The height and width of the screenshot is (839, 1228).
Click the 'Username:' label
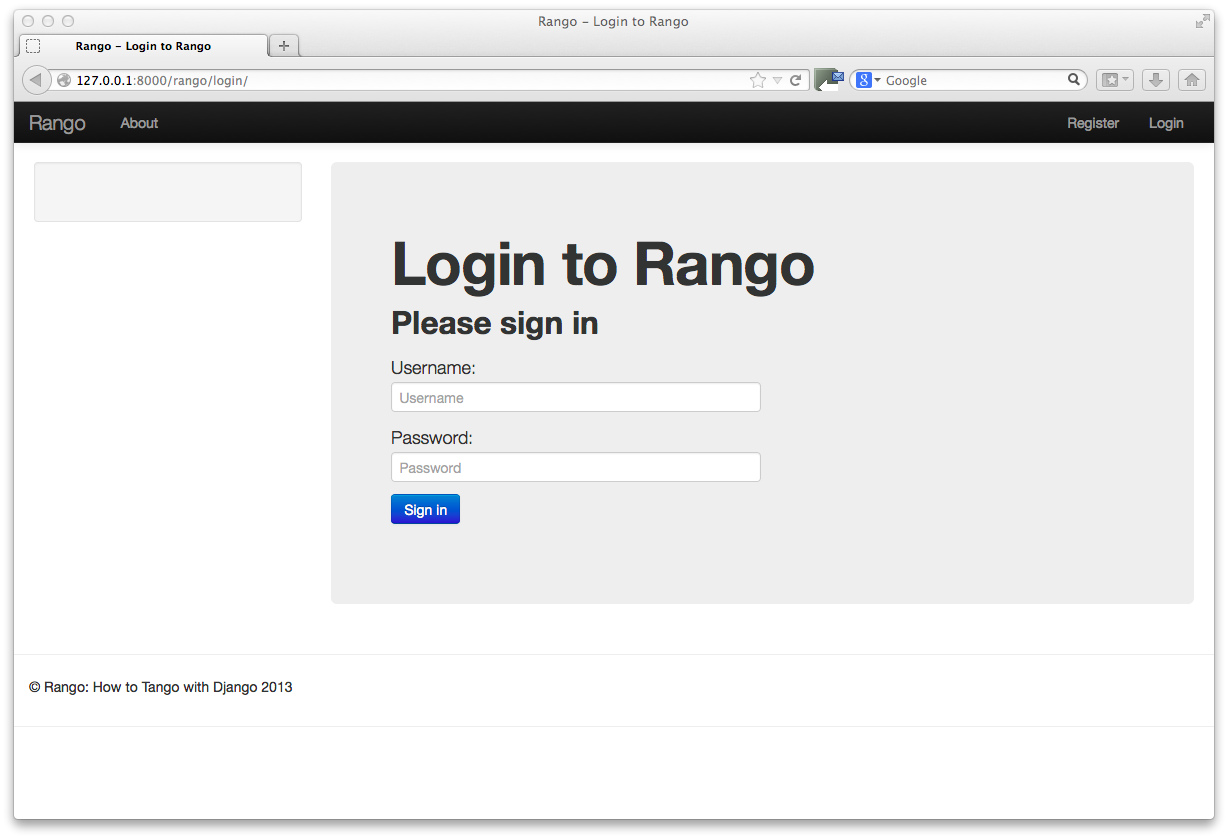tap(433, 368)
